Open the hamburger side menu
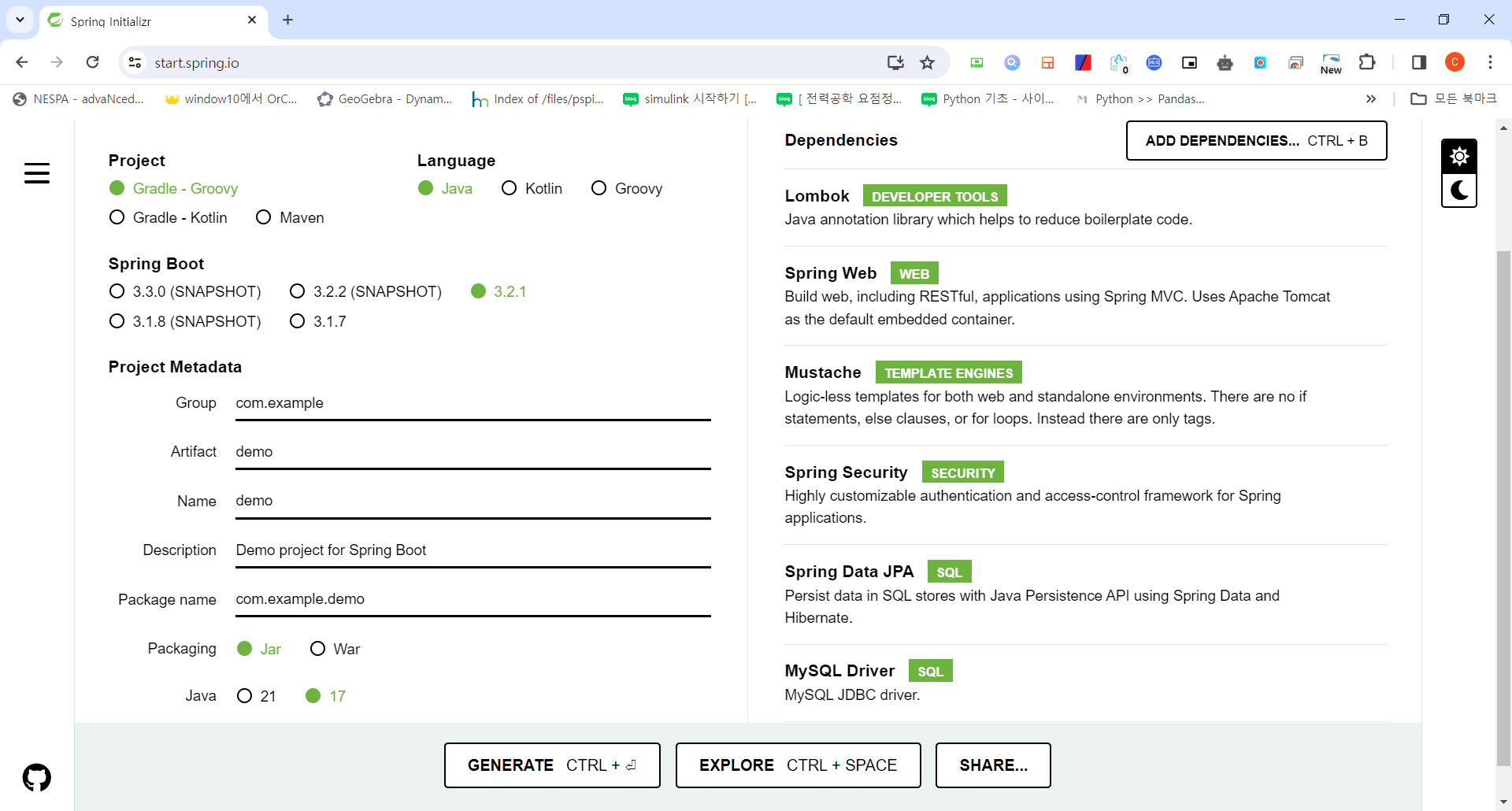Image resolution: width=1512 pixels, height=811 pixels. [x=37, y=173]
